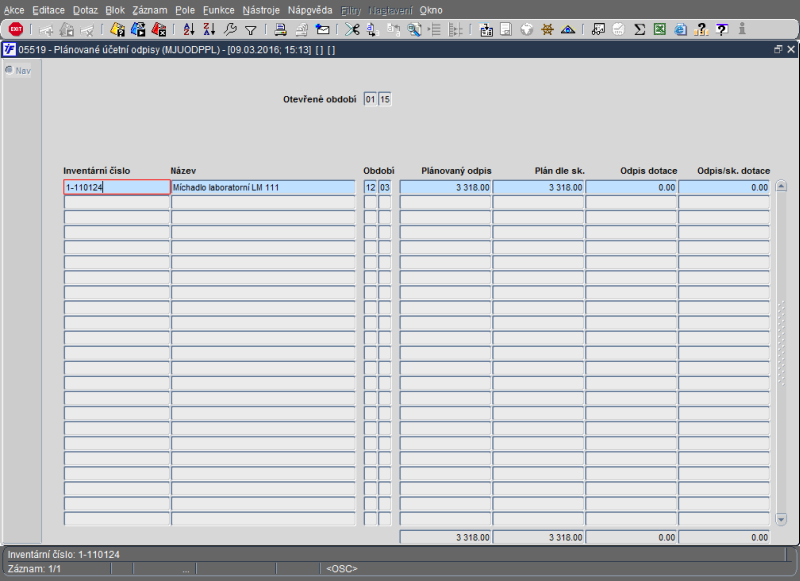Click the Název field Míchadlo laboratorní LM 111
Viewport: 800px width, 581px height.
pos(263,187)
